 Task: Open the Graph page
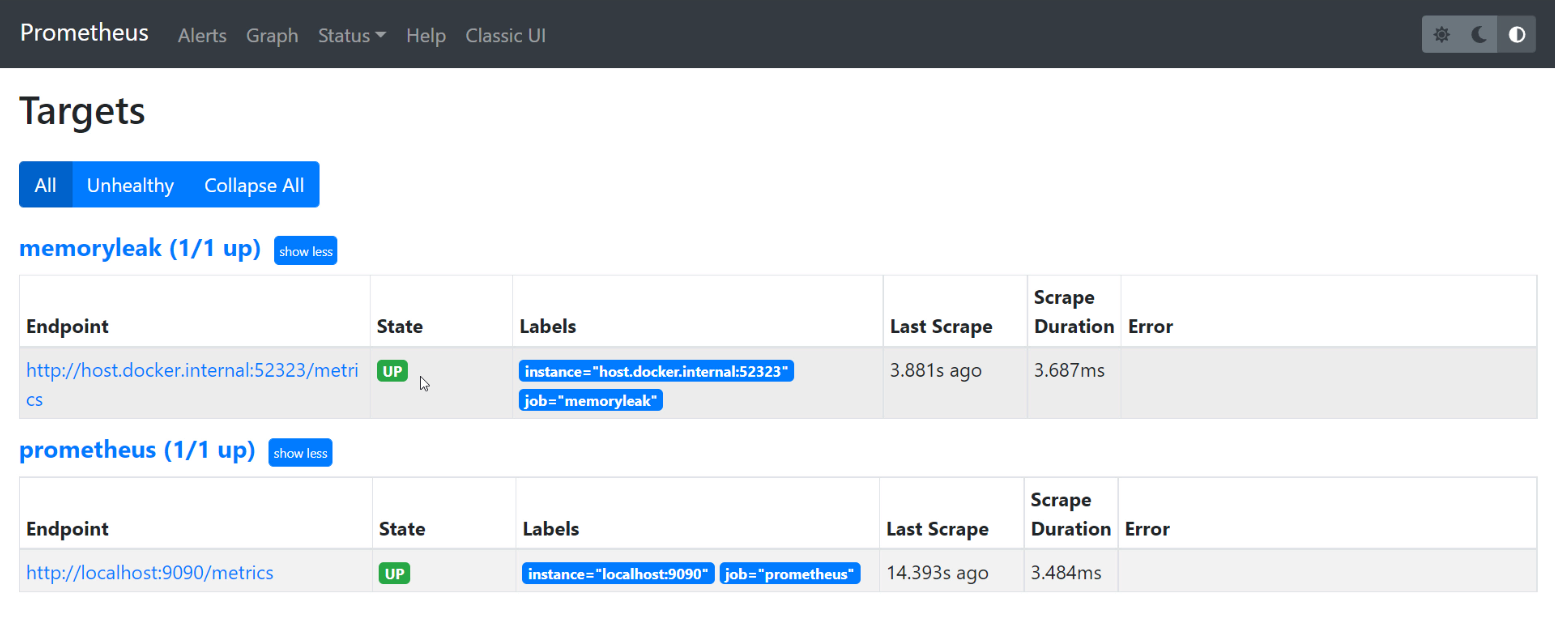(x=272, y=35)
